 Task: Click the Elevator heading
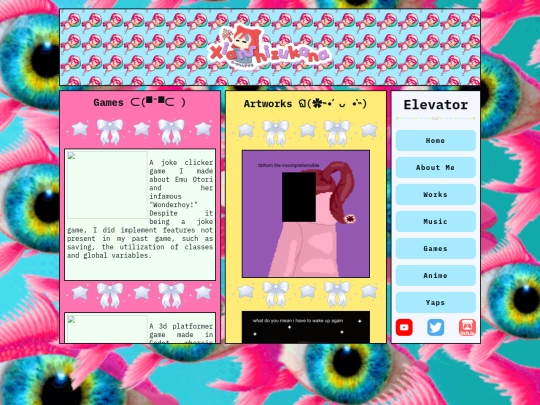pyautogui.click(x=436, y=105)
